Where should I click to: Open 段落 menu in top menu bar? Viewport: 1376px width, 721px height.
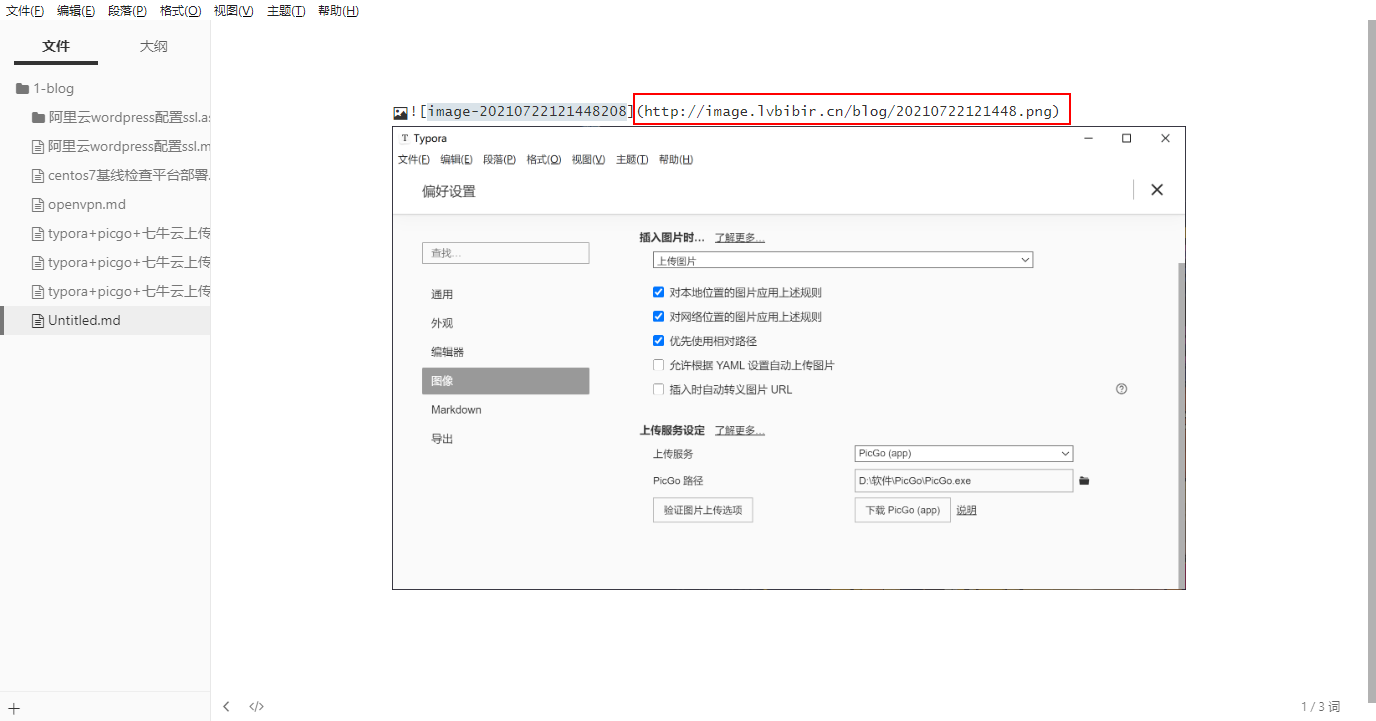(x=127, y=11)
